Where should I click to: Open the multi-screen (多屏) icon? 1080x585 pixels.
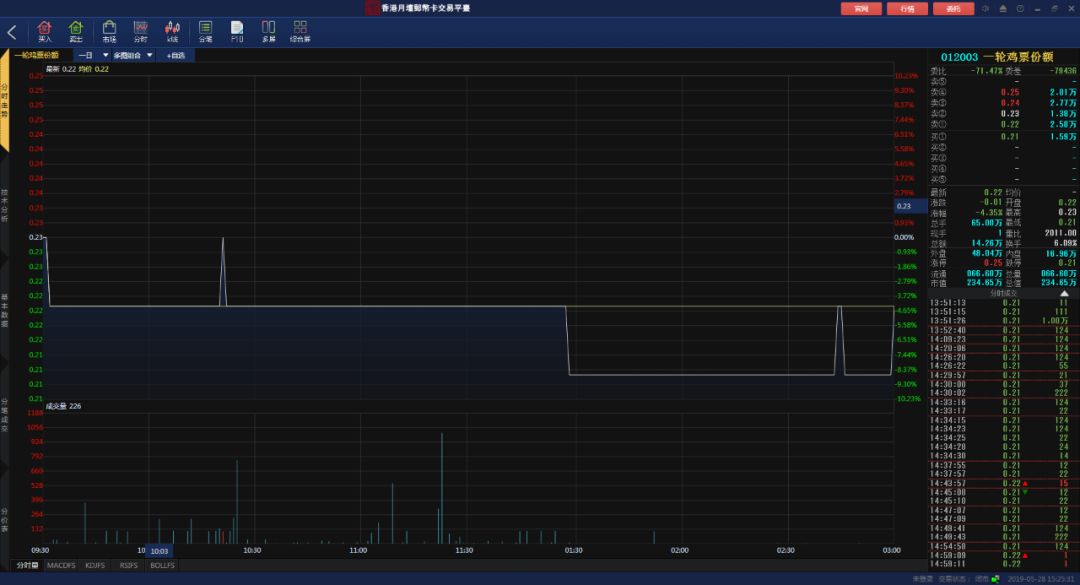point(269,32)
